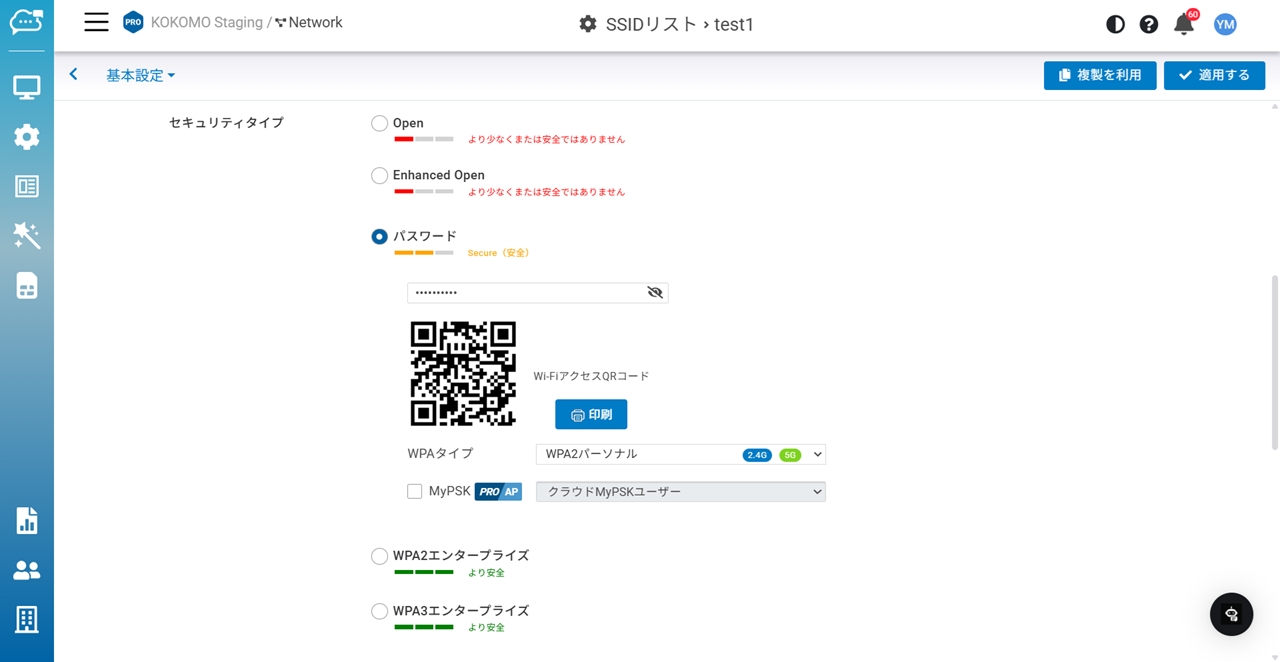This screenshot has width=1280, height=662.
Task: Open the hamburger navigation menu
Action: coord(96,23)
